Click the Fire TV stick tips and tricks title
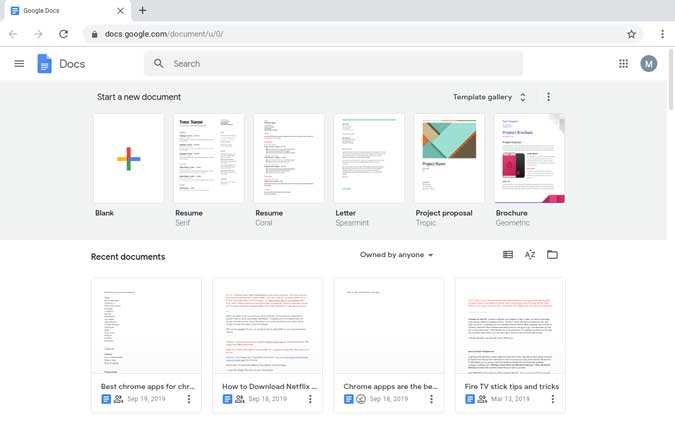 point(512,386)
